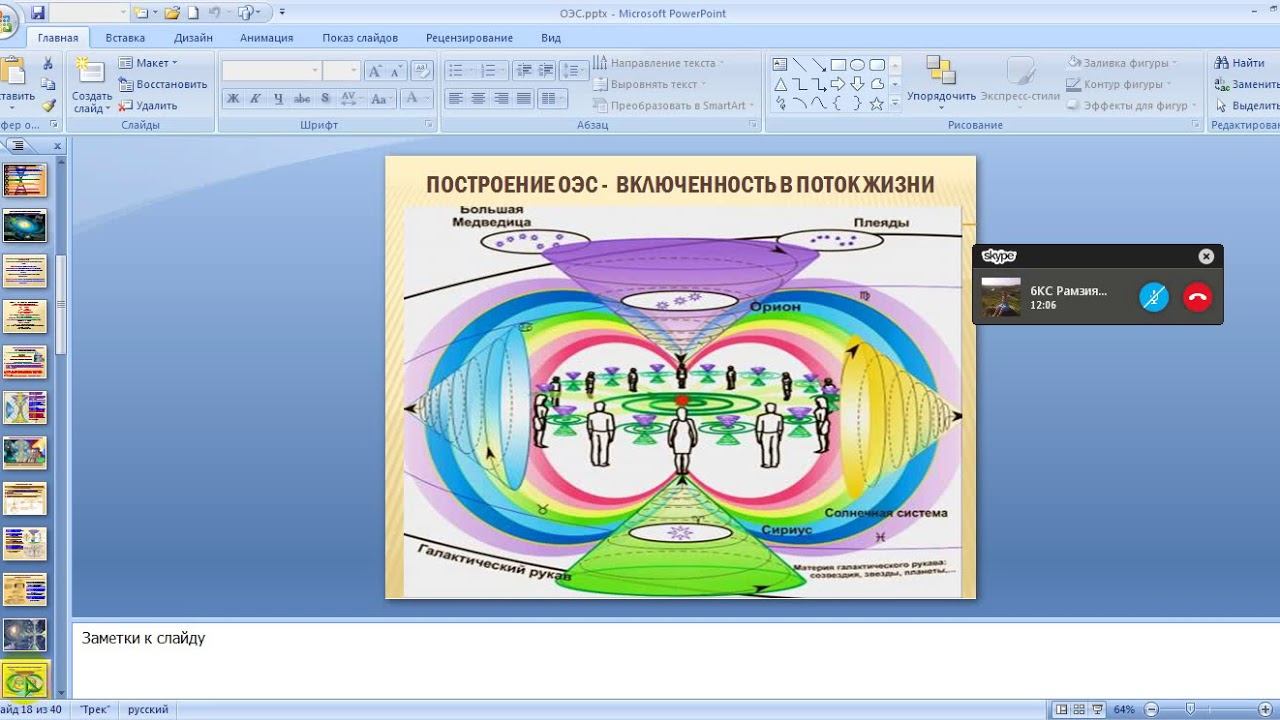
Task: Switch to Вставка tab
Action: 125,38
